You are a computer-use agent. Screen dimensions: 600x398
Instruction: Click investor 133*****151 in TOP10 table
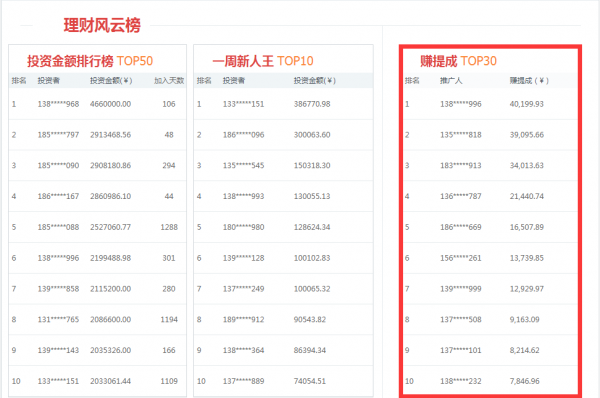point(244,104)
